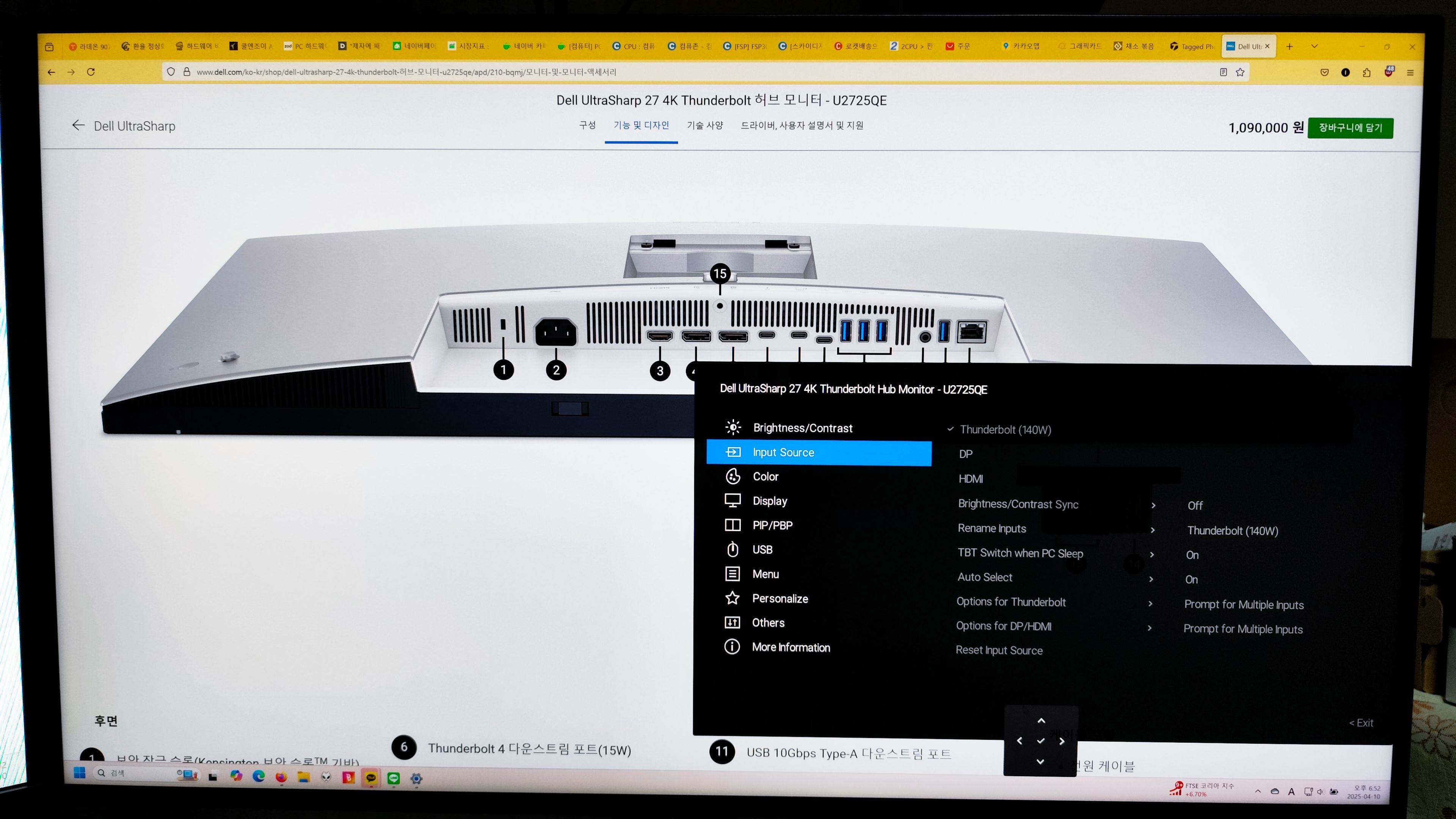This screenshot has height=819, width=1456.
Task: Toggle reader view icon in address bar
Action: click(x=1223, y=72)
